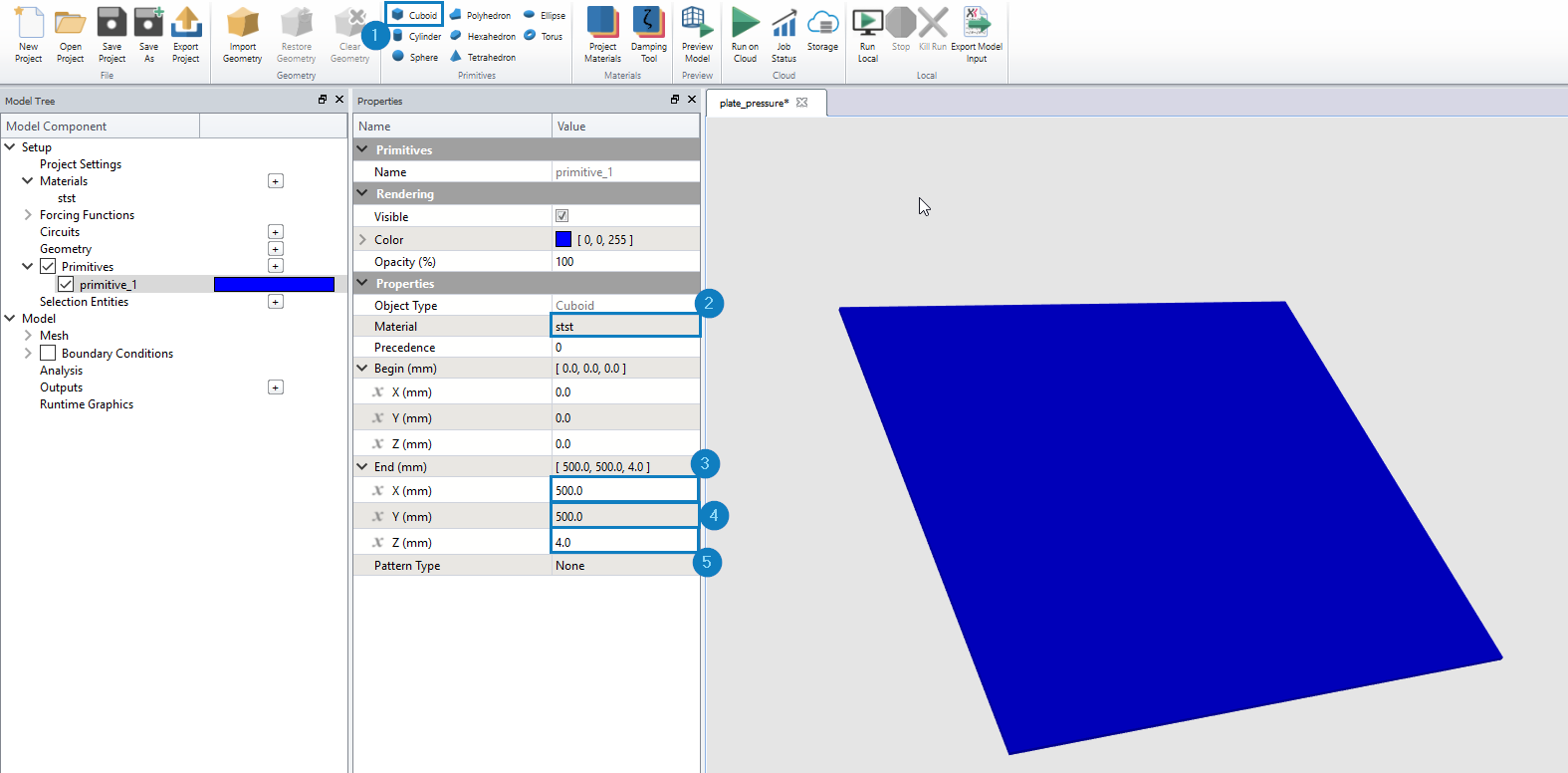Click Export Model Input
The height and width of the screenshot is (773, 1568).
tap(977, 35)
